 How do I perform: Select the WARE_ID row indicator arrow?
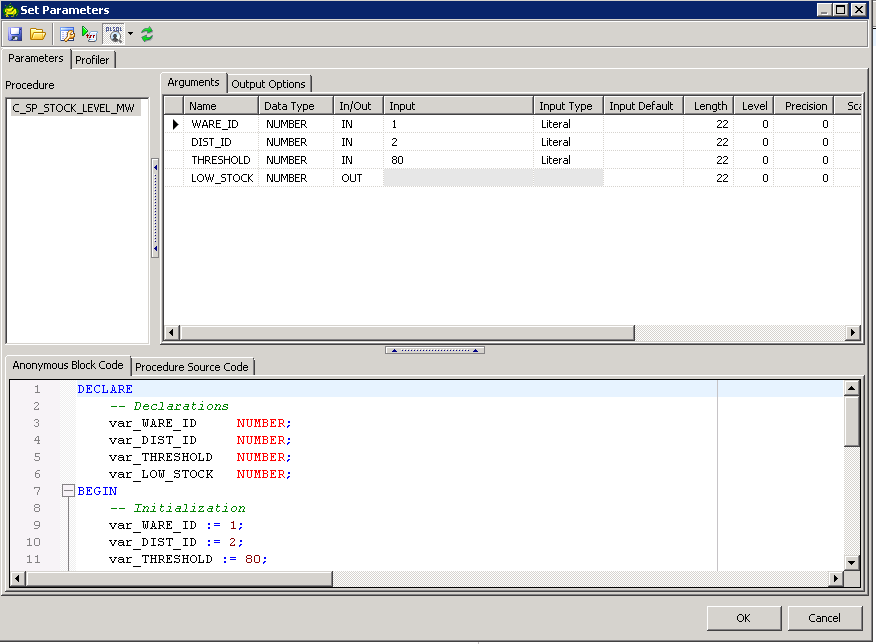pos(175,124)
